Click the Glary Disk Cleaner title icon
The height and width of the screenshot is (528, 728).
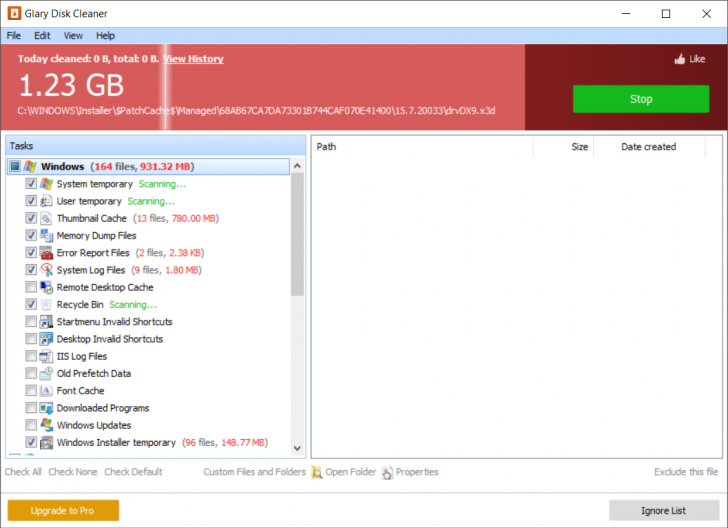click(x=14, y=13)
